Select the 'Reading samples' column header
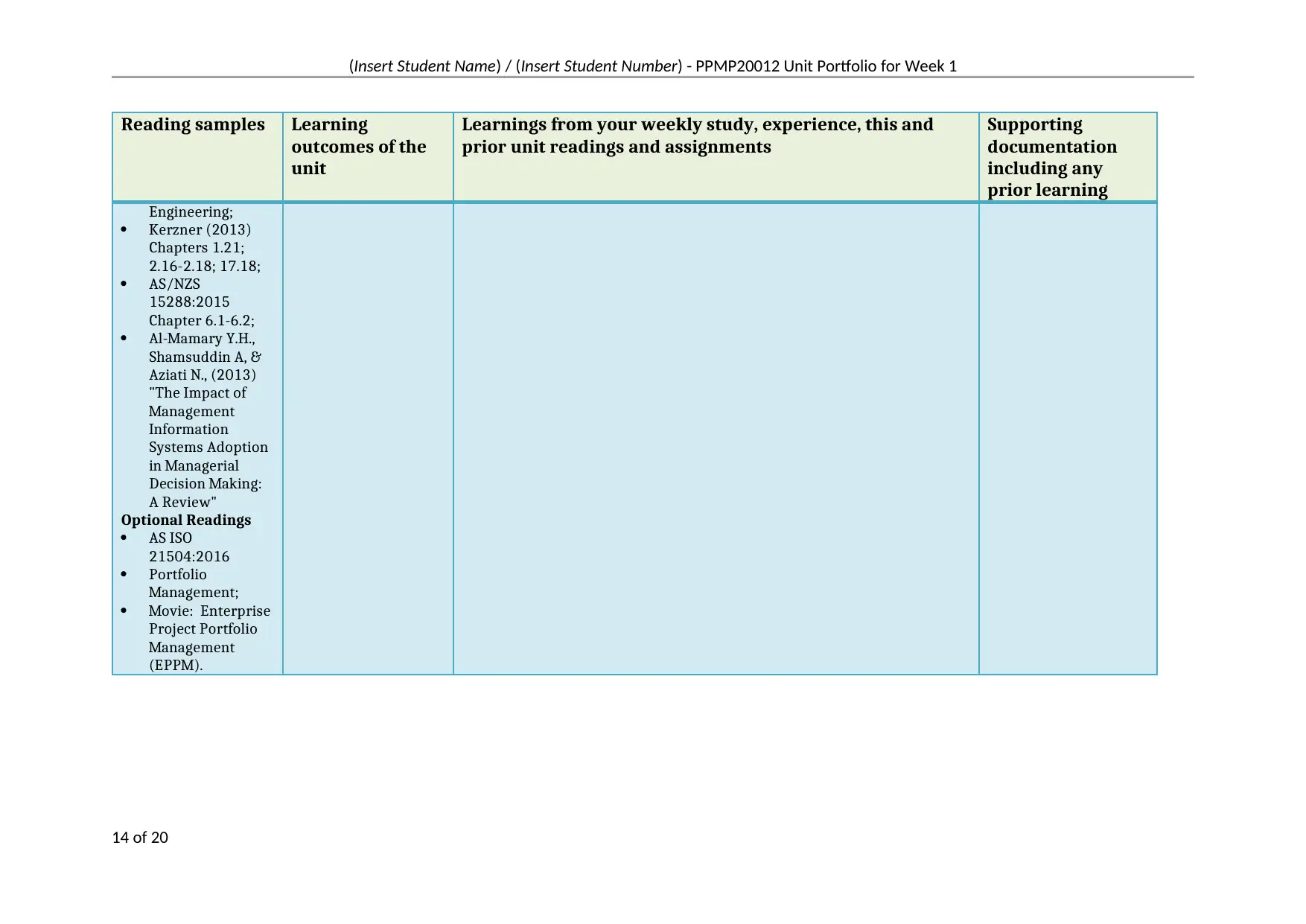 (193, 124)
